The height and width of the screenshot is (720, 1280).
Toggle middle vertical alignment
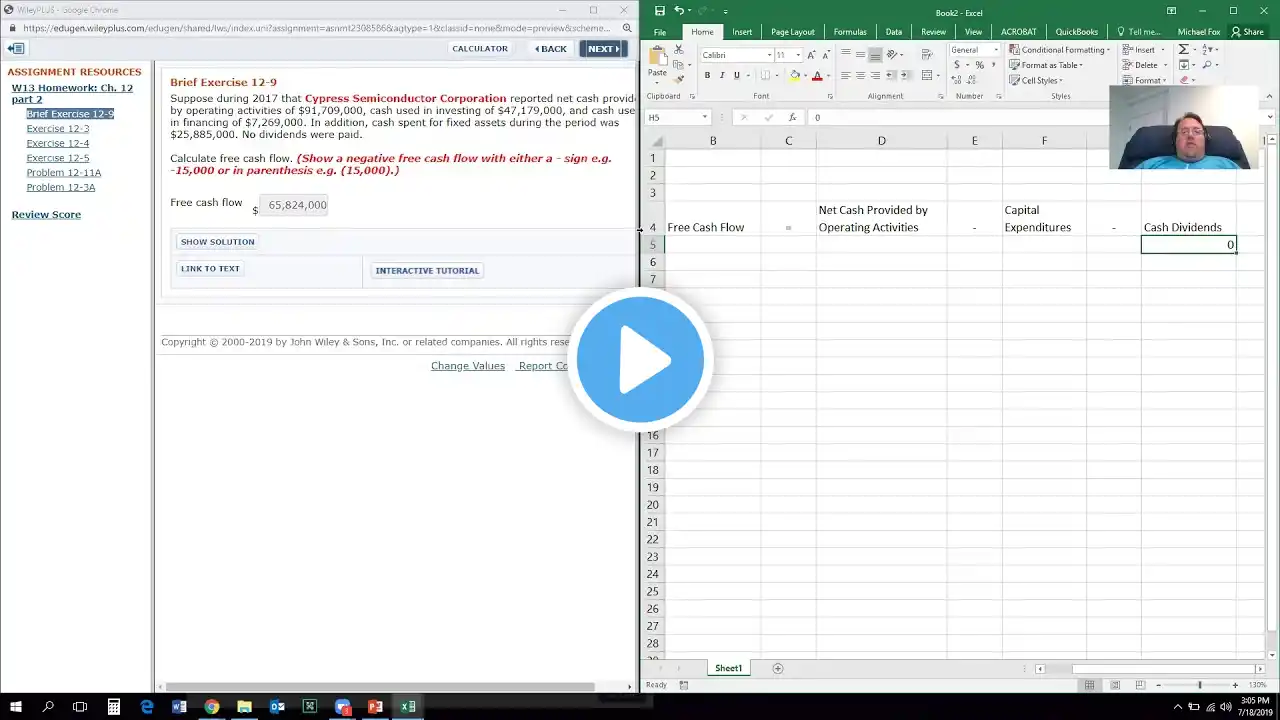pos(860,55)
